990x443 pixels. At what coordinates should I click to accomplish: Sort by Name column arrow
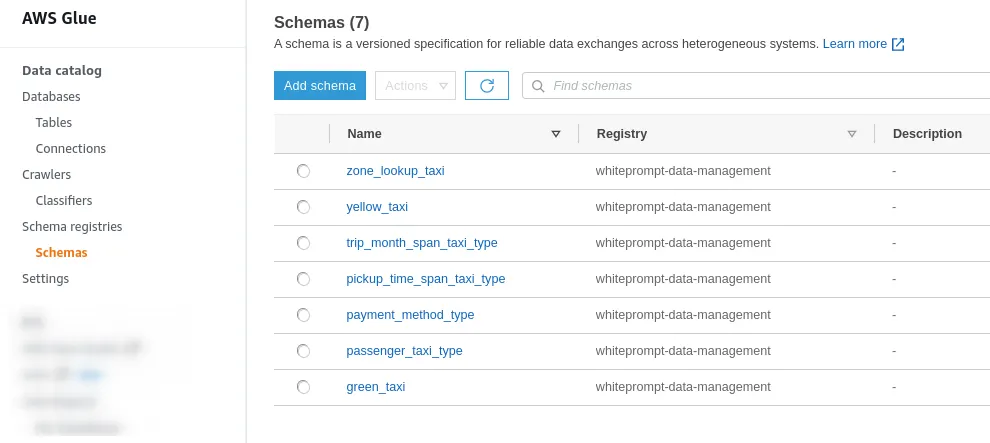(x=556, y=134)
